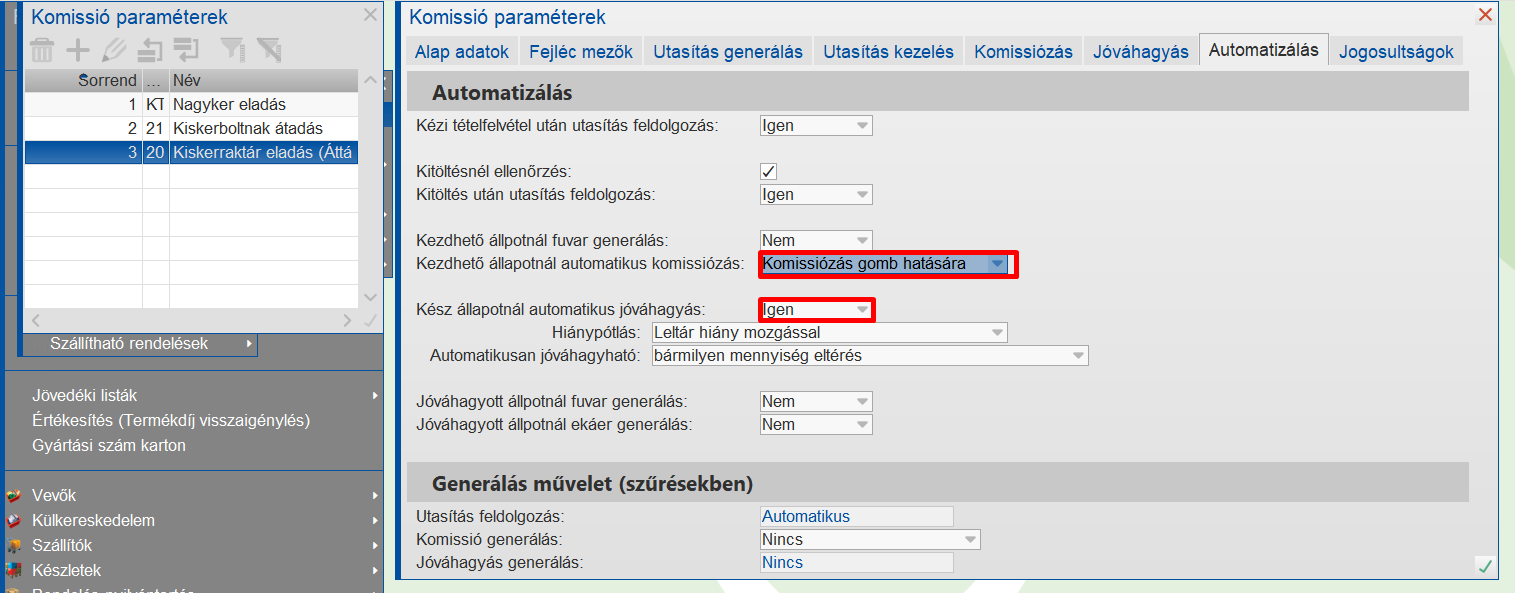This screenshot has width=1515, height=593.
Task: Open the Automatikusan jóváhagyható dropdown
Action: pyautogui.click(x=869, y=356)
